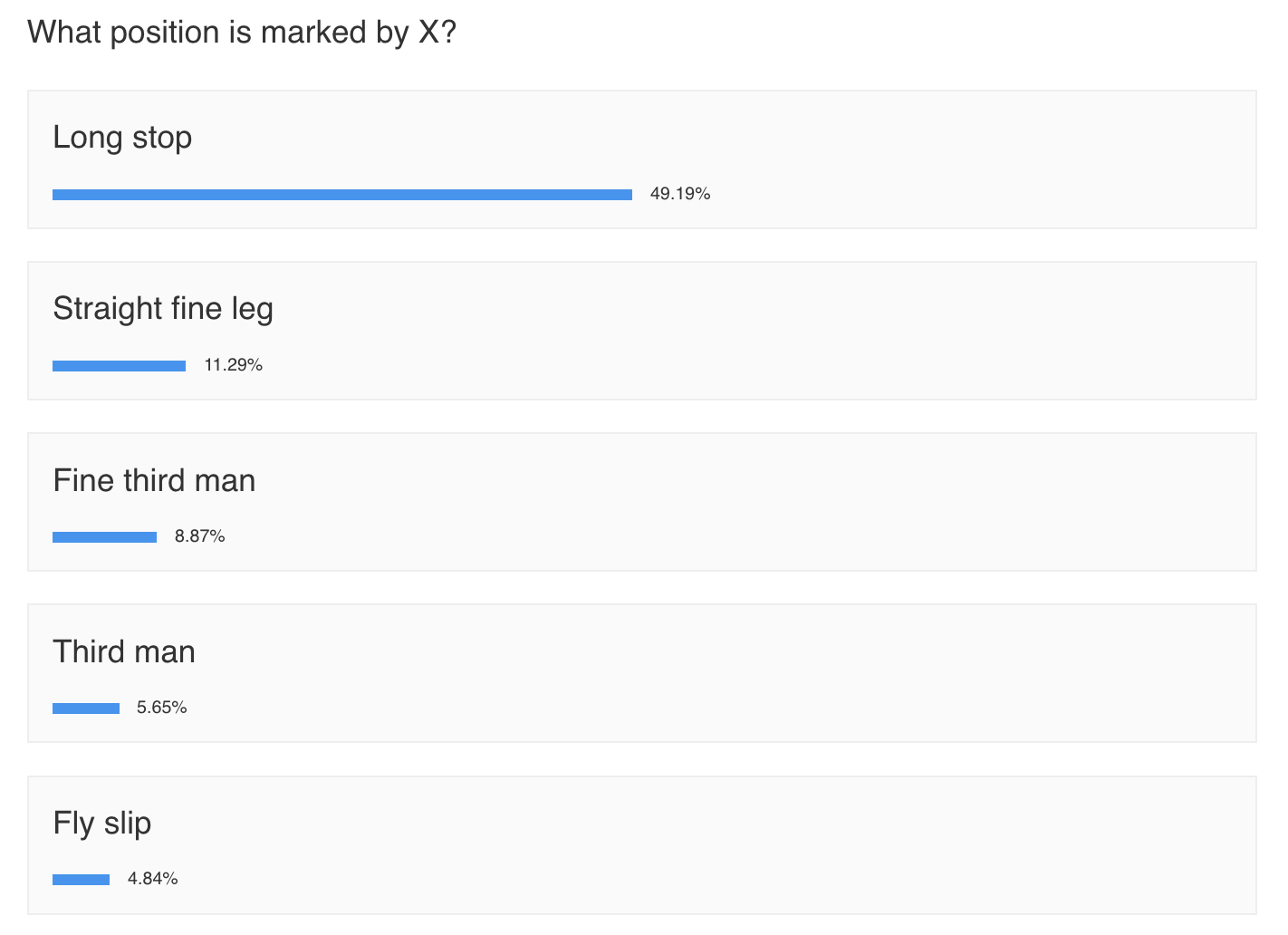Screen dimensions: 1288x935
Task: Select the Fly slip option
Action: (642, 845)
